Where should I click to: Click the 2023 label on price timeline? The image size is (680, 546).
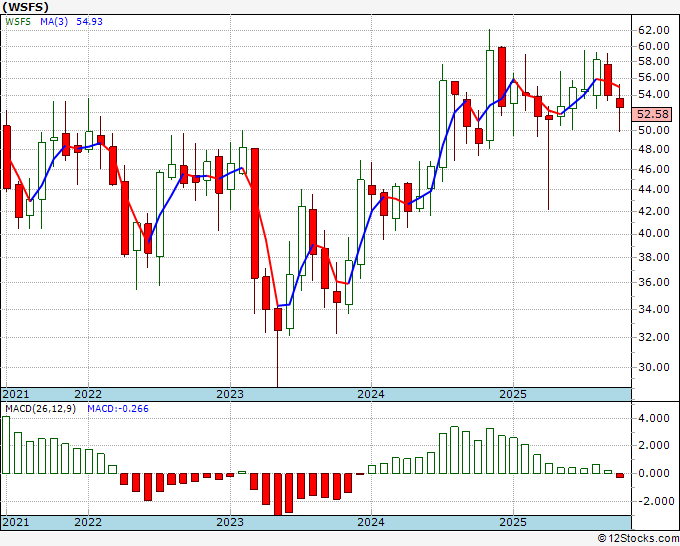(x=230, y=394)
